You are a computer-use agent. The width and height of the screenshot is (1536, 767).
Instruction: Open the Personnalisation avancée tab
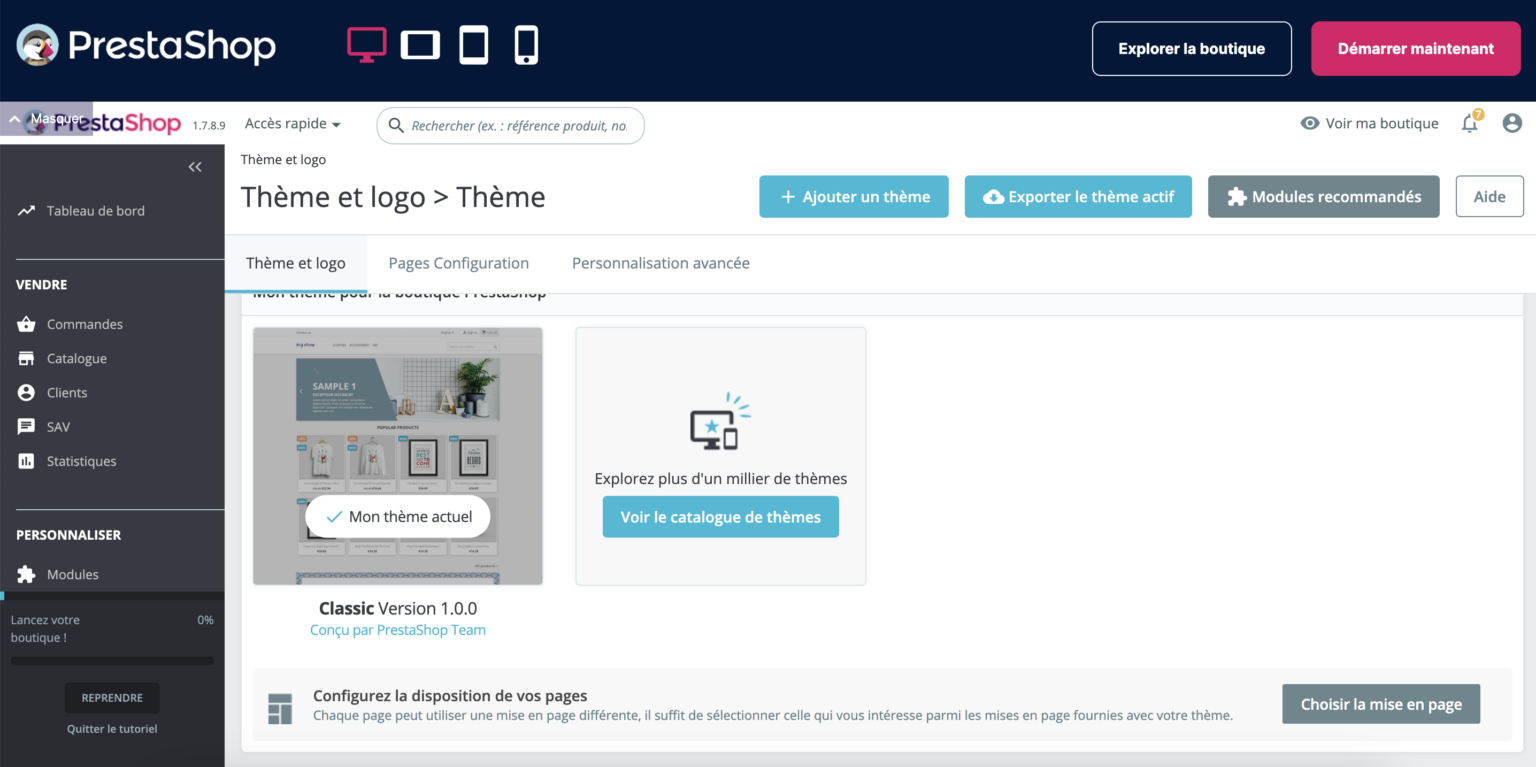click(660, 263)
